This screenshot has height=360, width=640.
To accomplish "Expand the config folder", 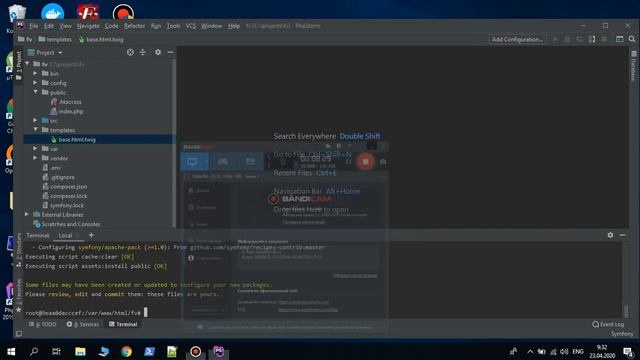I will (35, 83).
